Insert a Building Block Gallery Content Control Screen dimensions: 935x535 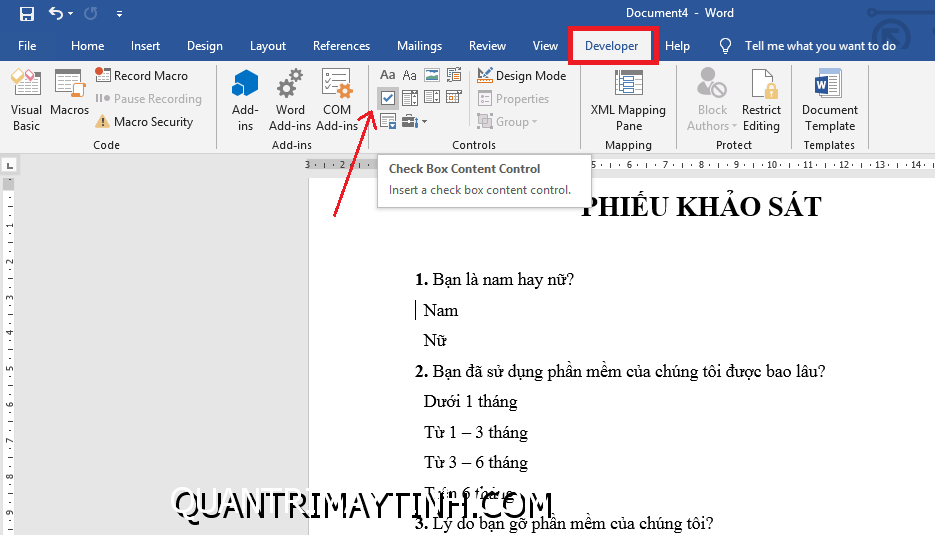(x=454, y=75)
